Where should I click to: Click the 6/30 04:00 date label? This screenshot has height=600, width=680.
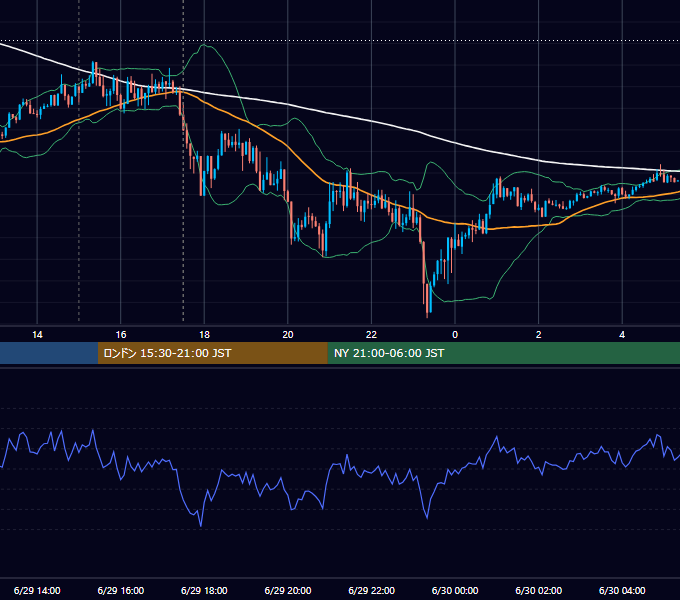[x=622, y=590]
